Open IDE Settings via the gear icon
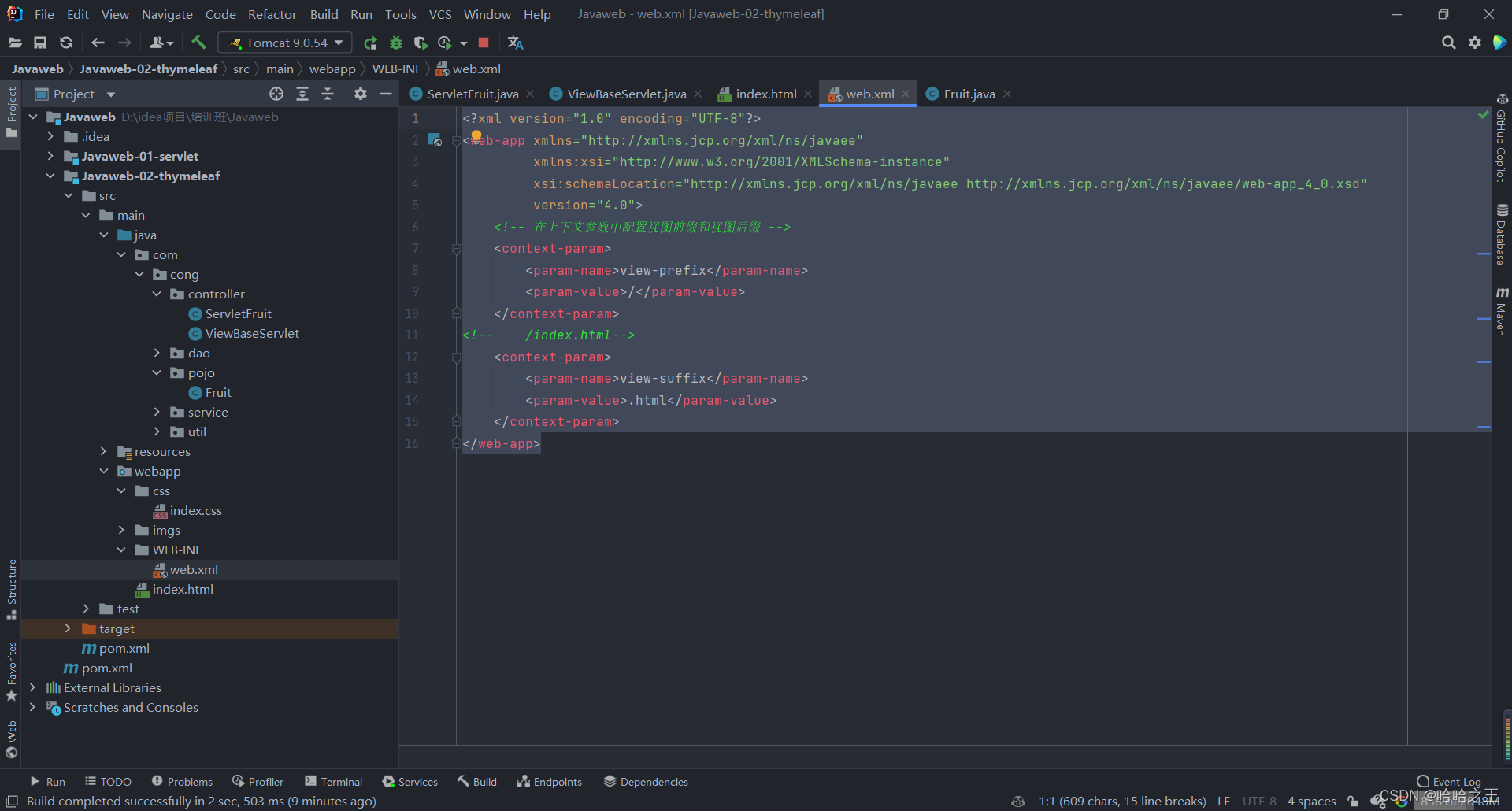Screen dimensions: 1512x811 tap(1474, 43)
